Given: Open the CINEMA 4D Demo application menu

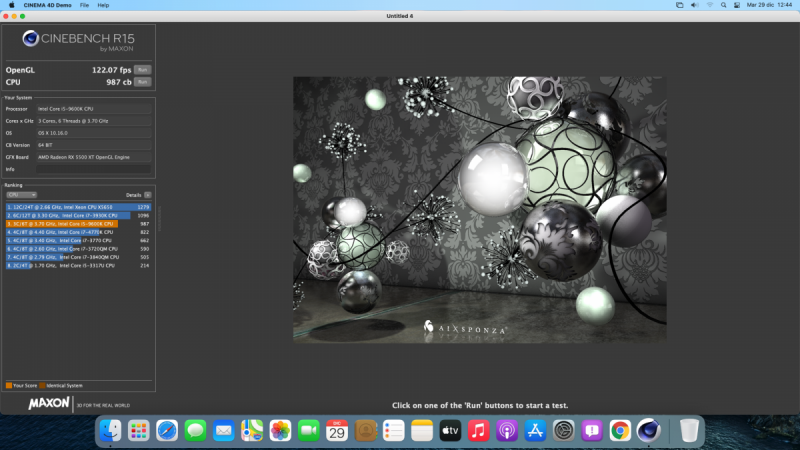Looking at the screenshot, I should point(46,5).
